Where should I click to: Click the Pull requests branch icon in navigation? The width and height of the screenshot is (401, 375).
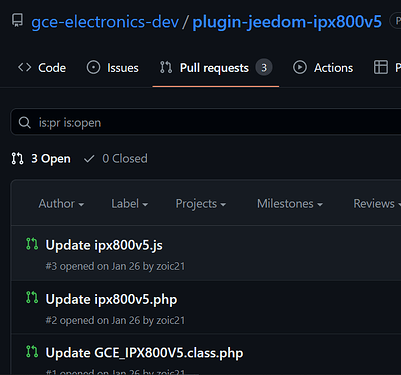[x=166, y=67]
